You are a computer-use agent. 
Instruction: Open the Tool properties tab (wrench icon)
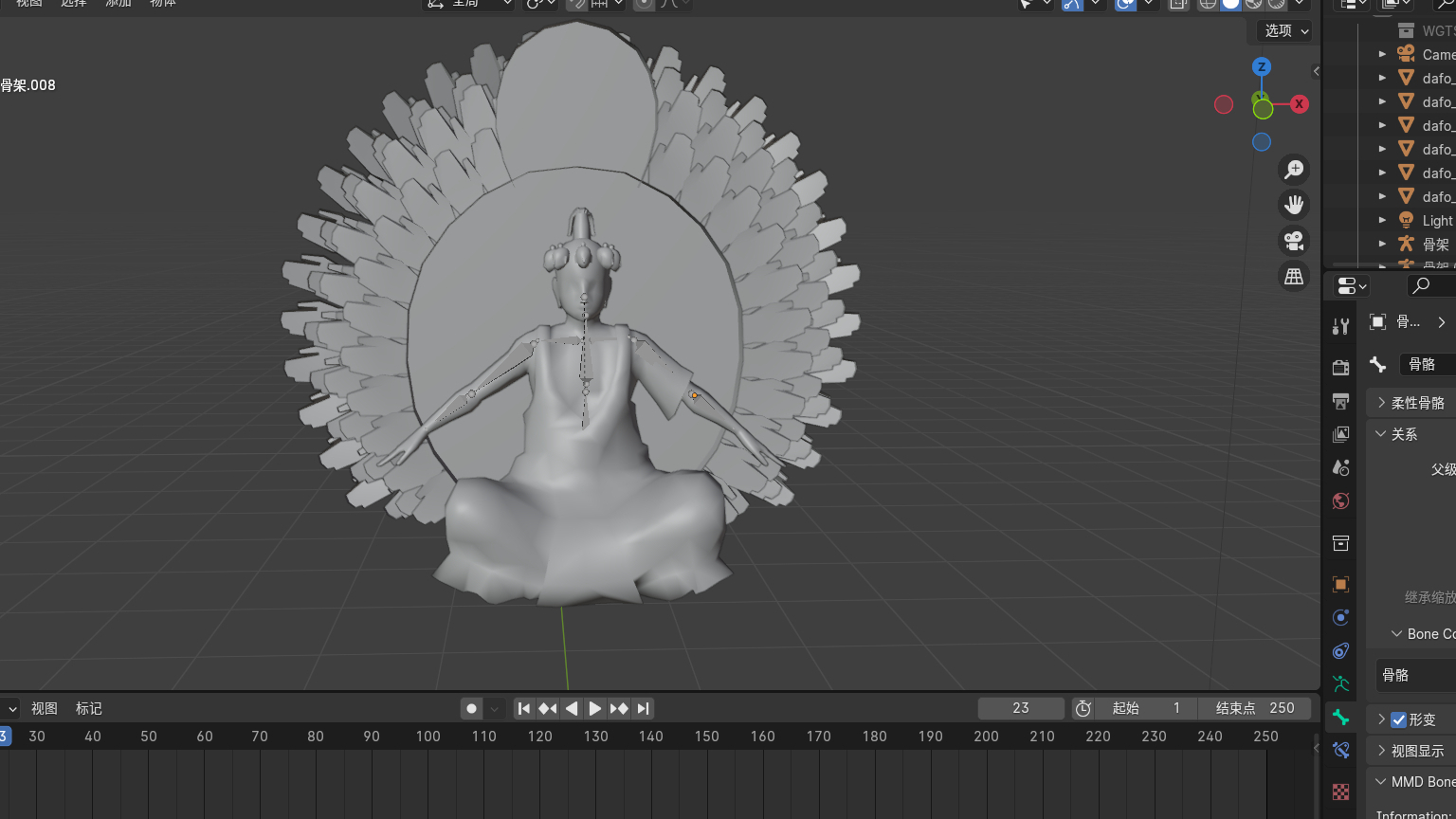(1340, 327)
